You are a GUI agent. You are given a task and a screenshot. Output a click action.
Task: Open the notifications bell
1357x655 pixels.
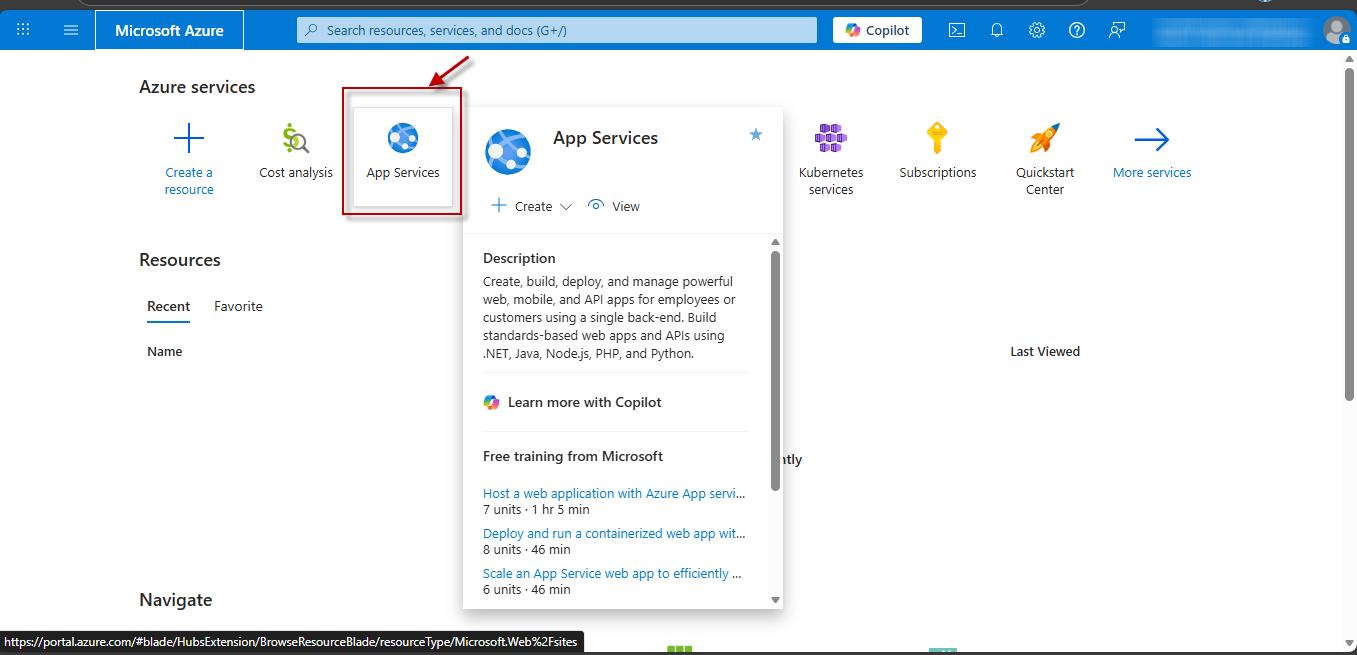[x=997, y=30]
